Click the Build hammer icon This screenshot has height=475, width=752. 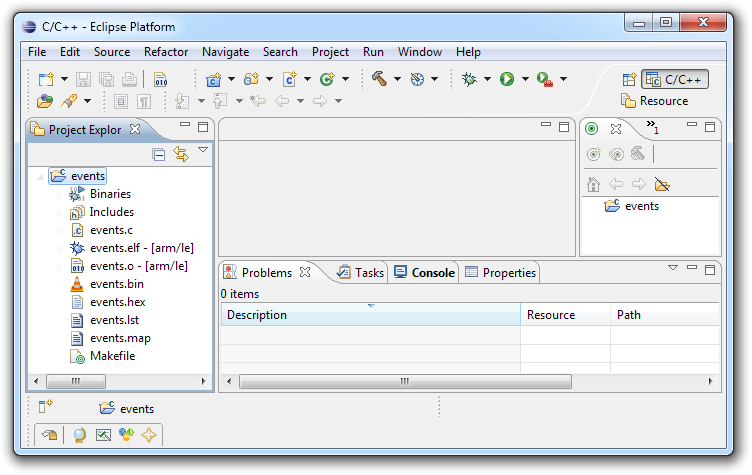[x=379, y=79]
